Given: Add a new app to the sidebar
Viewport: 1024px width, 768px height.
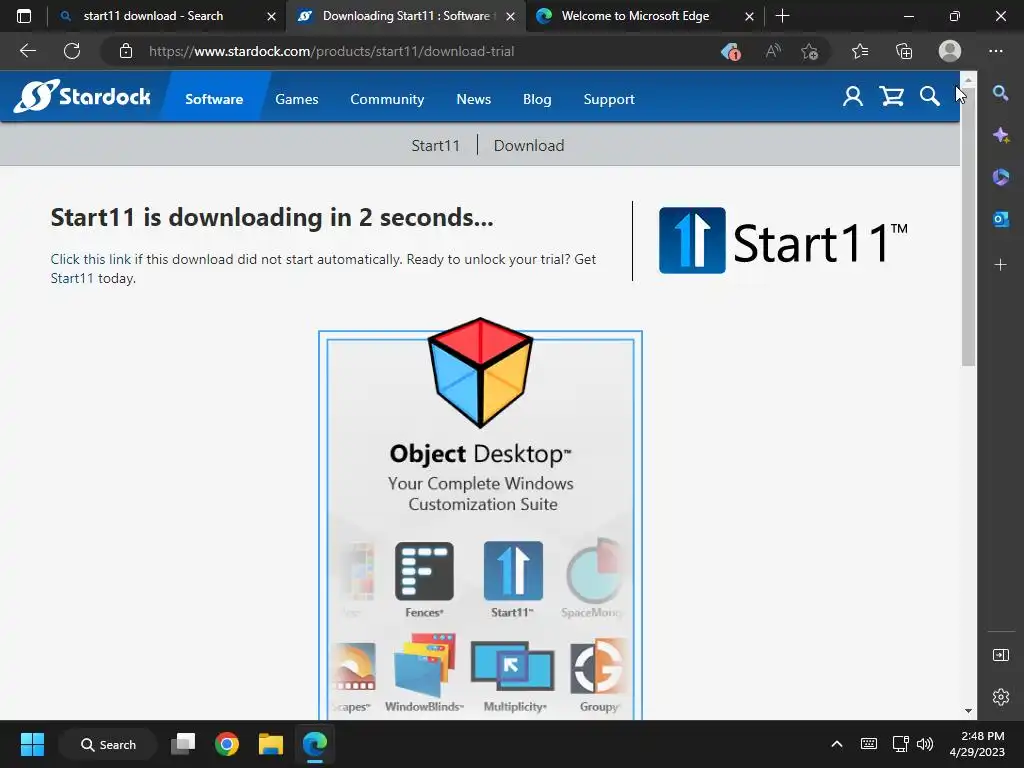Looking at the screenshot, I should point(1000,264).
